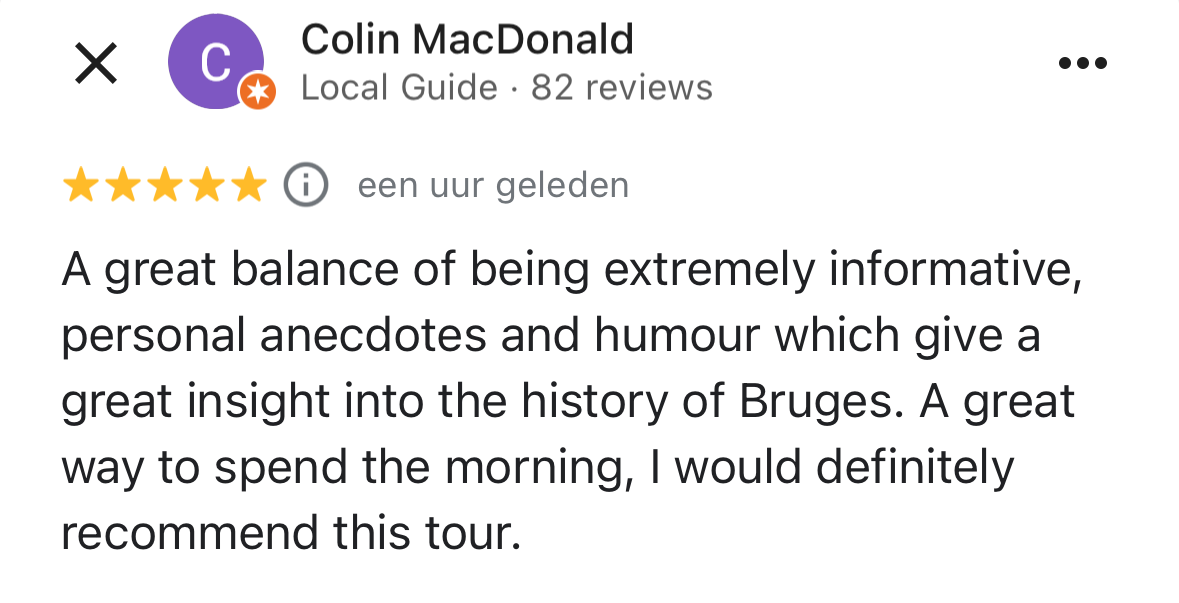Click the middle star of the rating
The height and width of the screenshot is (603, 1179).
click(x=163, y=184)
